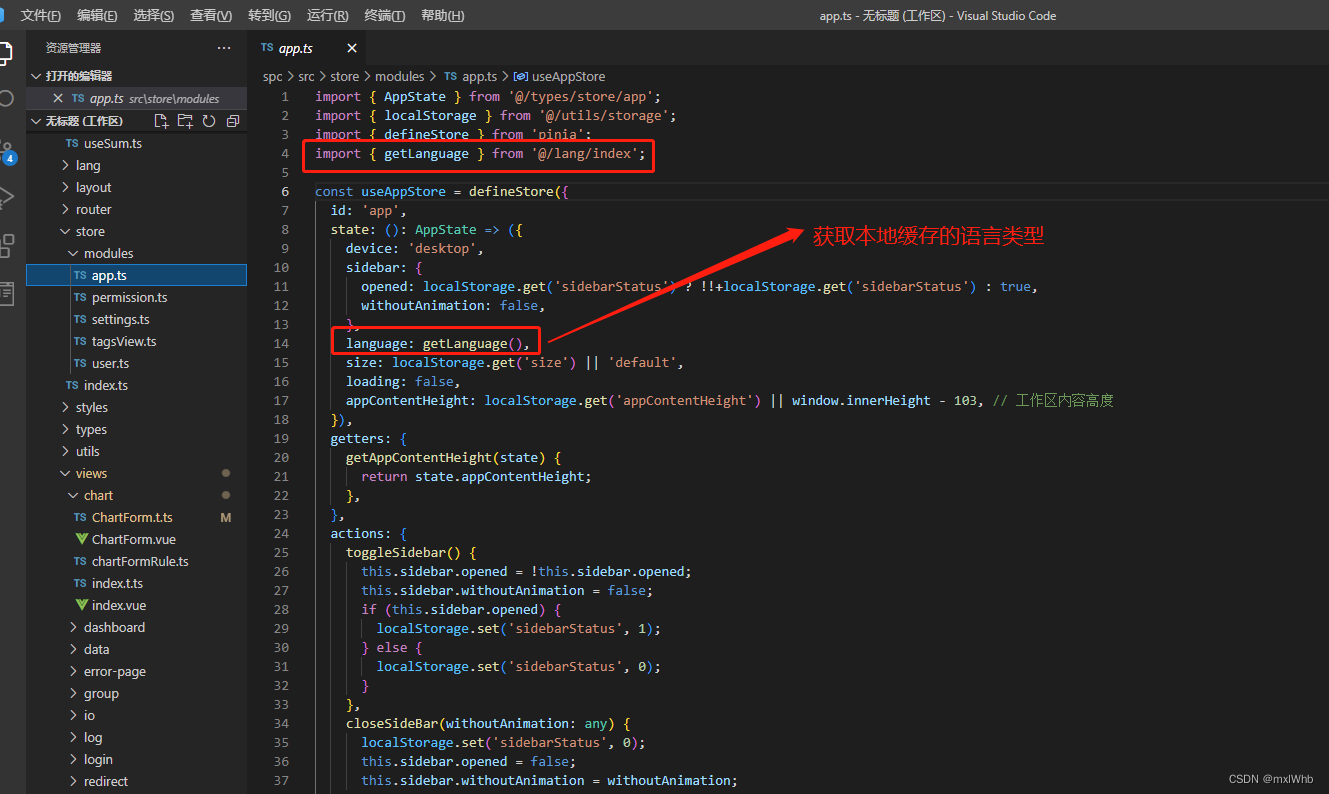Close app.ts in open editors list
Image resolution: width=1329 pixels, height=794 pixels.
click(x=58, y=98)
